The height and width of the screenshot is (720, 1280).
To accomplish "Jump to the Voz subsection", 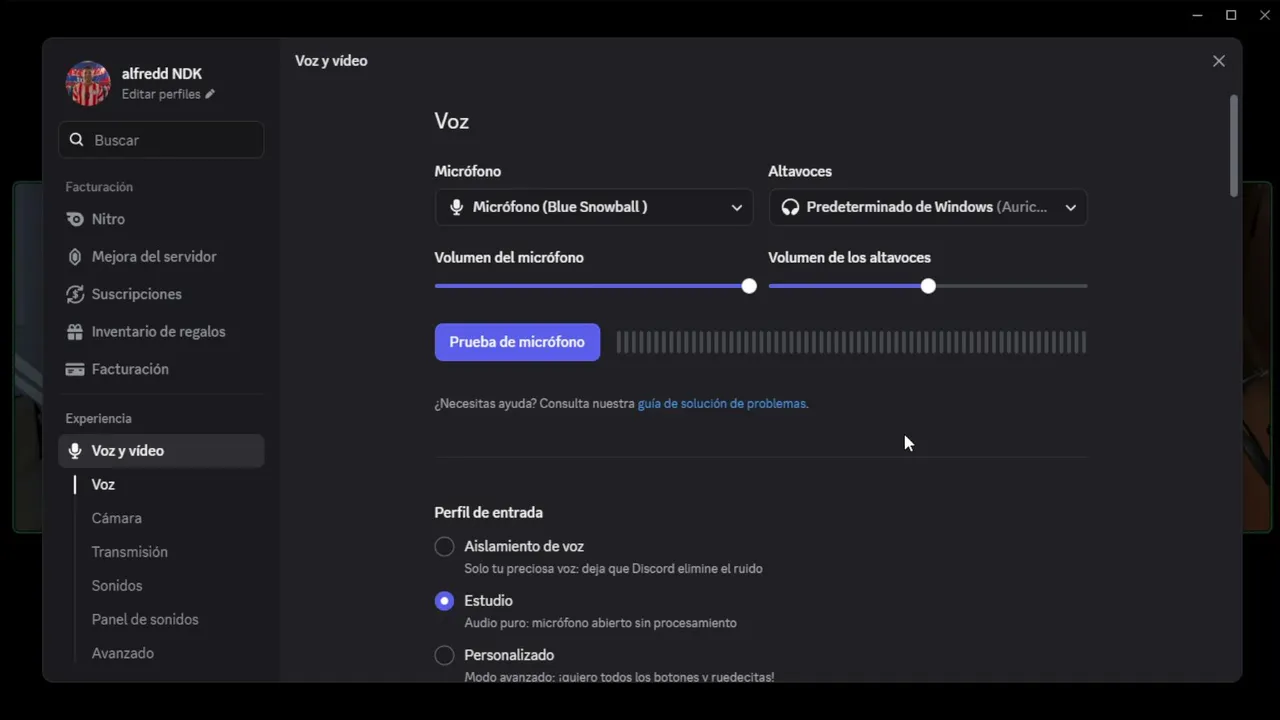I will (103, 485).
